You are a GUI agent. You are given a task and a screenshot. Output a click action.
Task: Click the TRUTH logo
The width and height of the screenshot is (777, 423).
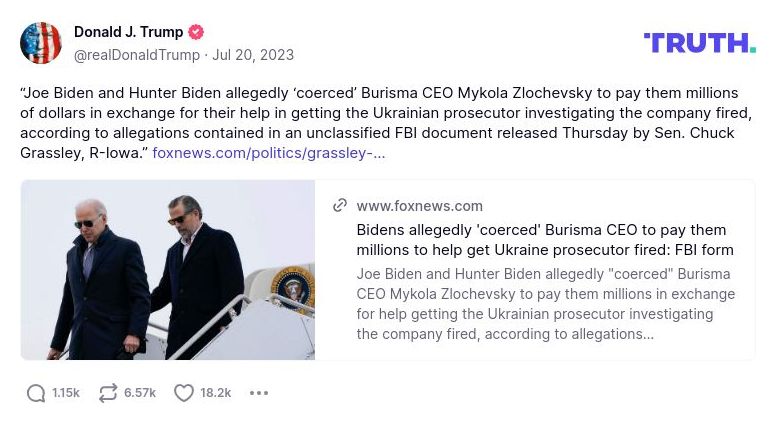(x=699, y=42)
